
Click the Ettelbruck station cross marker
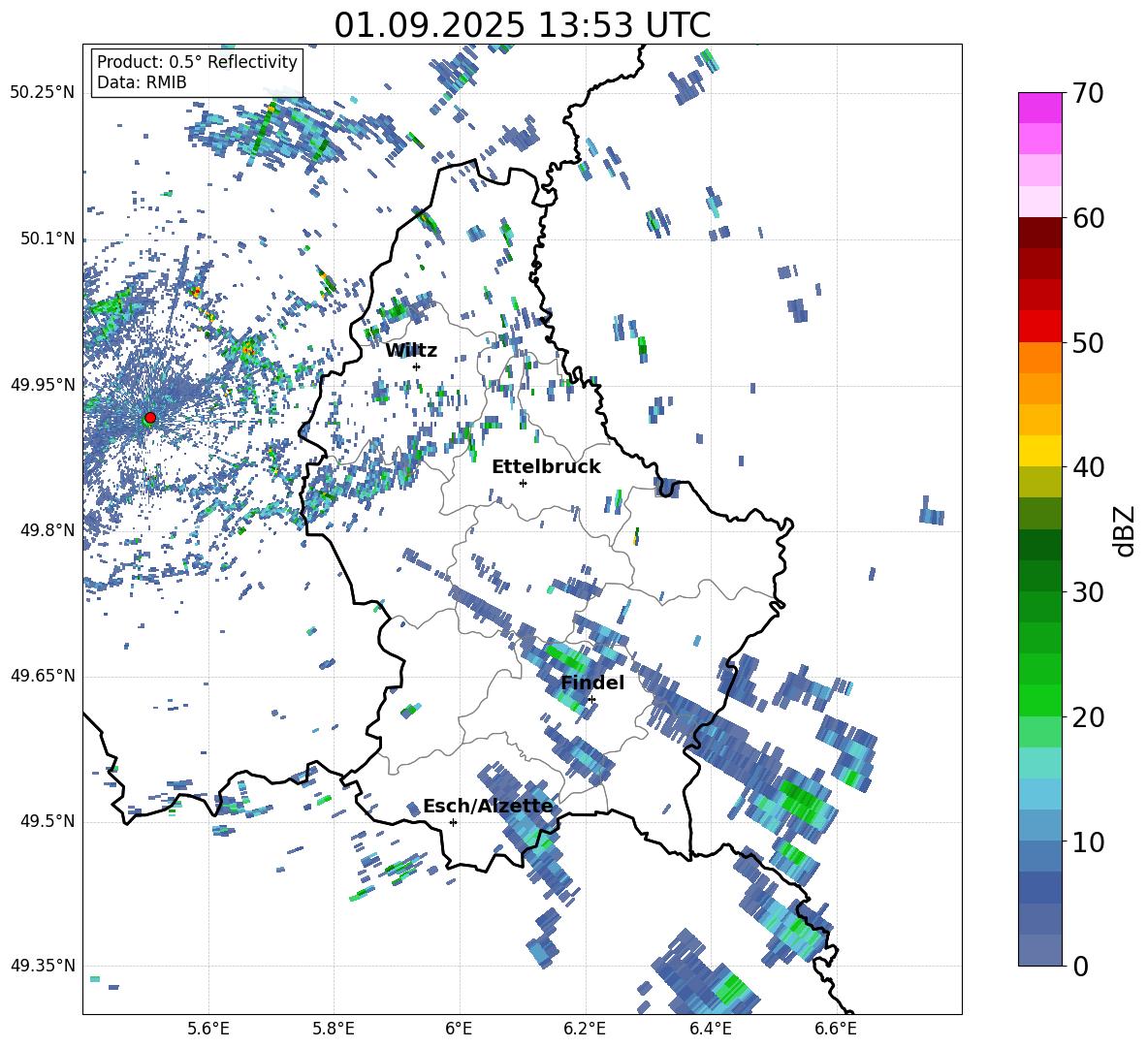pos(523,483)
